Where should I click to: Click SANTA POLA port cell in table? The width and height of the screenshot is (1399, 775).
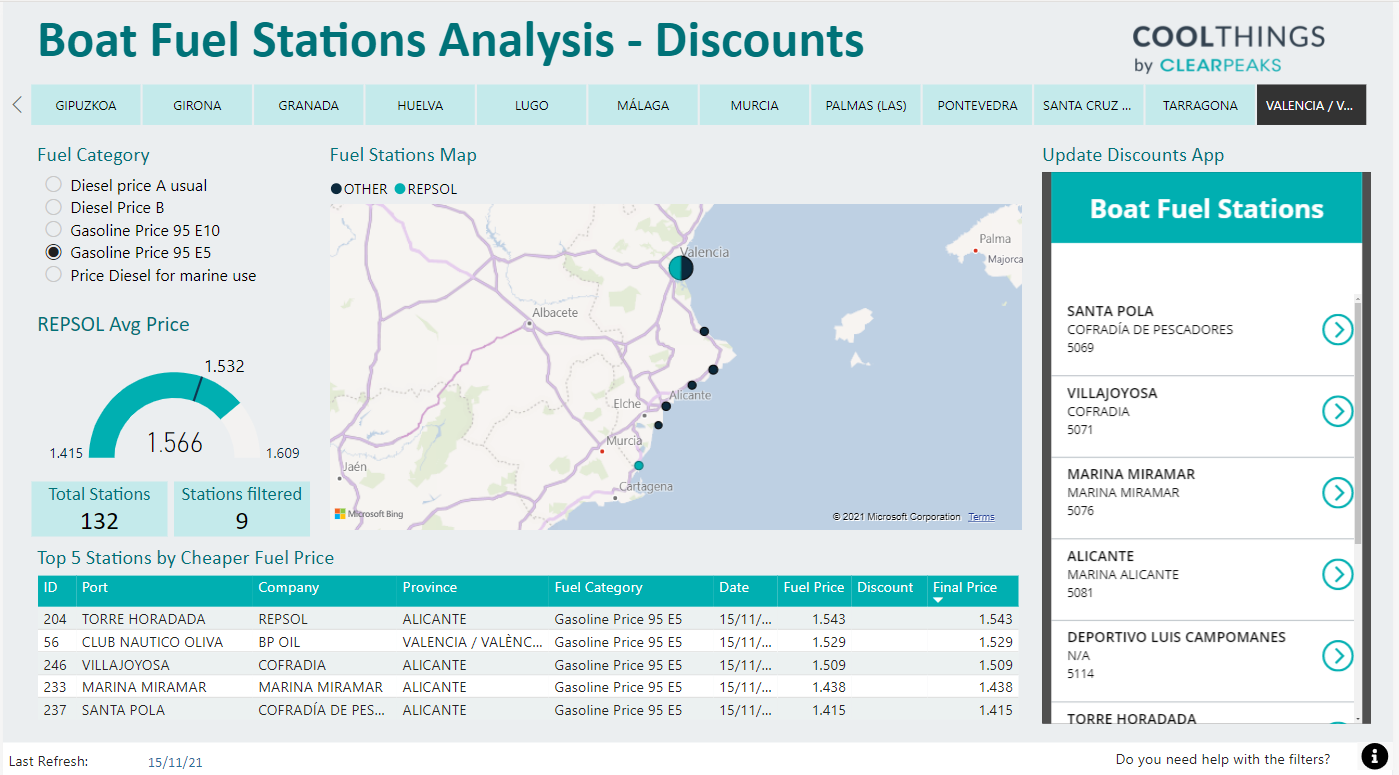[x=124, y=710]
